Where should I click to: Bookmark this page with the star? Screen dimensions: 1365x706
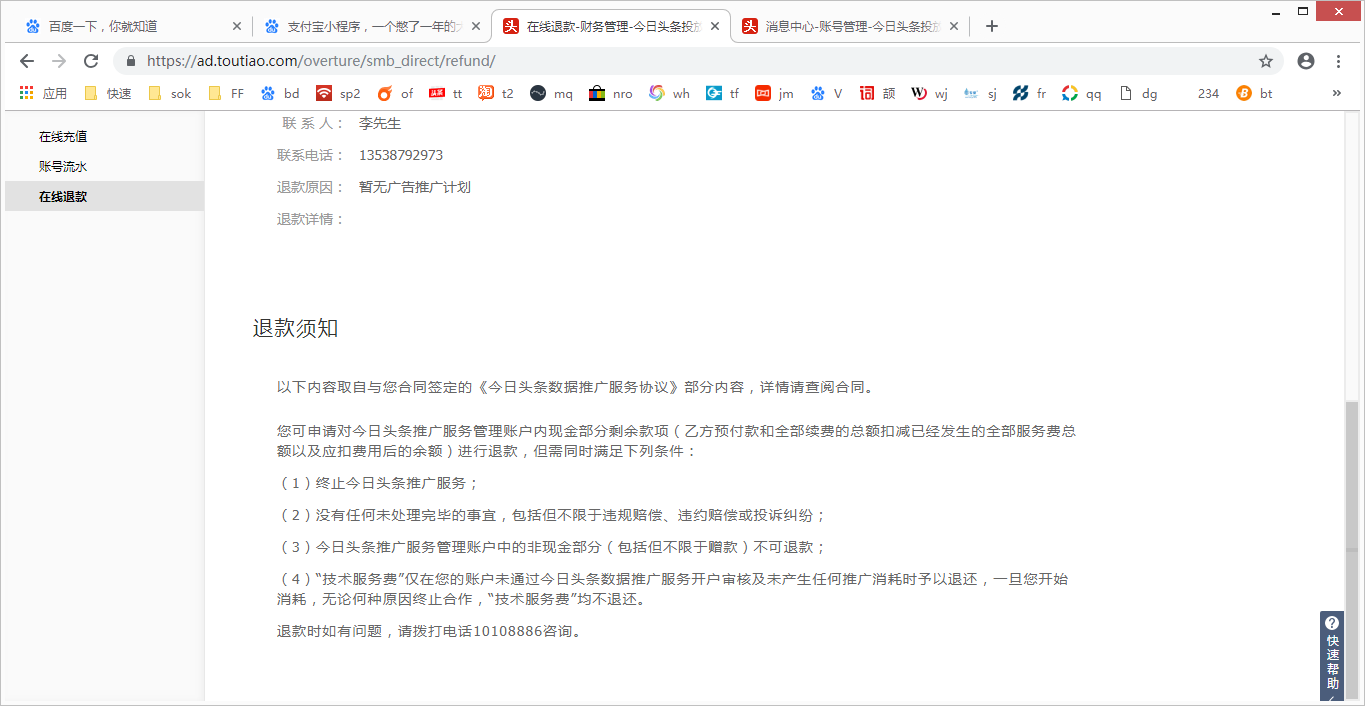click(1266, 61)
